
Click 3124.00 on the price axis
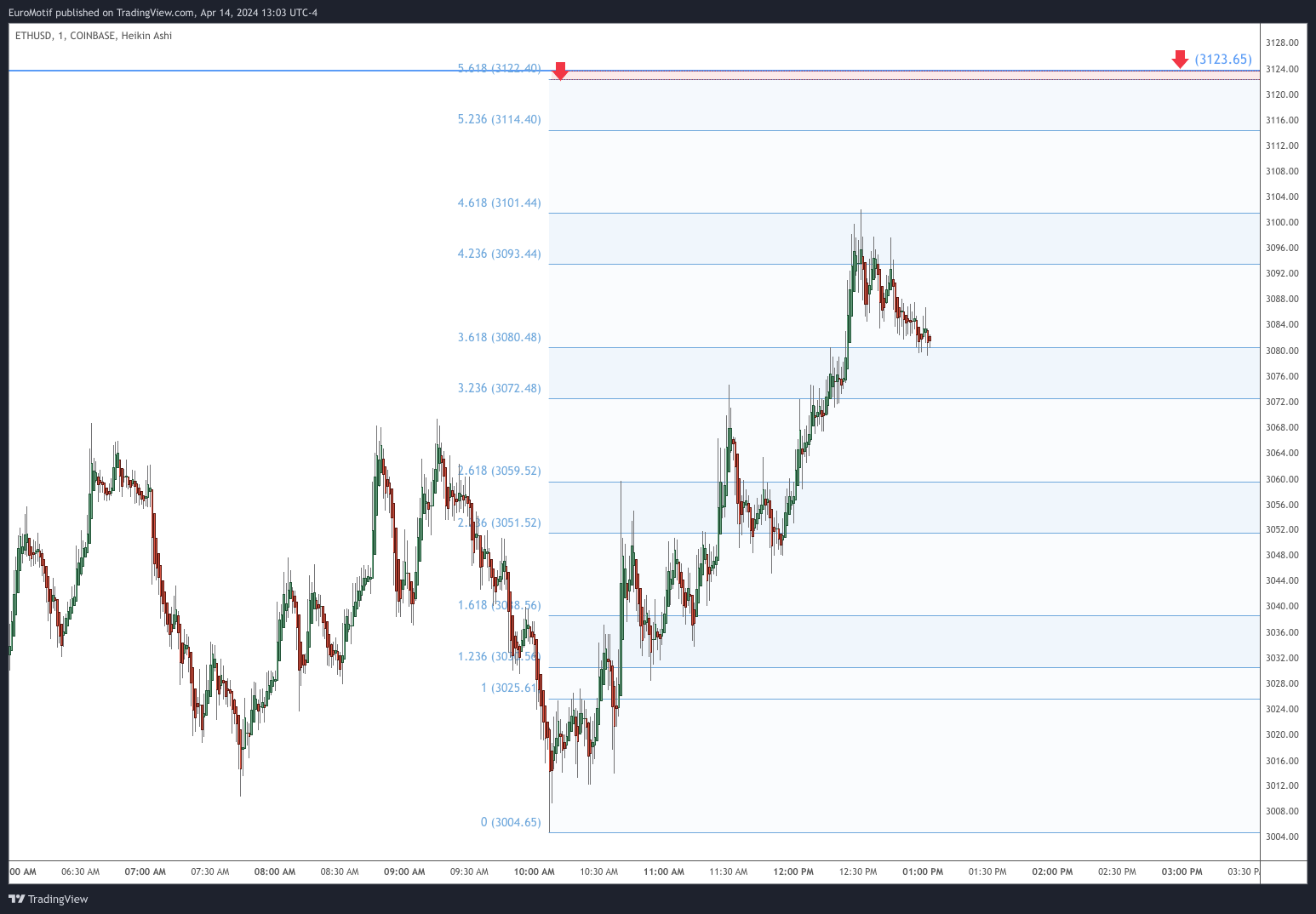pyautogui.click(x=1282, y=69)
